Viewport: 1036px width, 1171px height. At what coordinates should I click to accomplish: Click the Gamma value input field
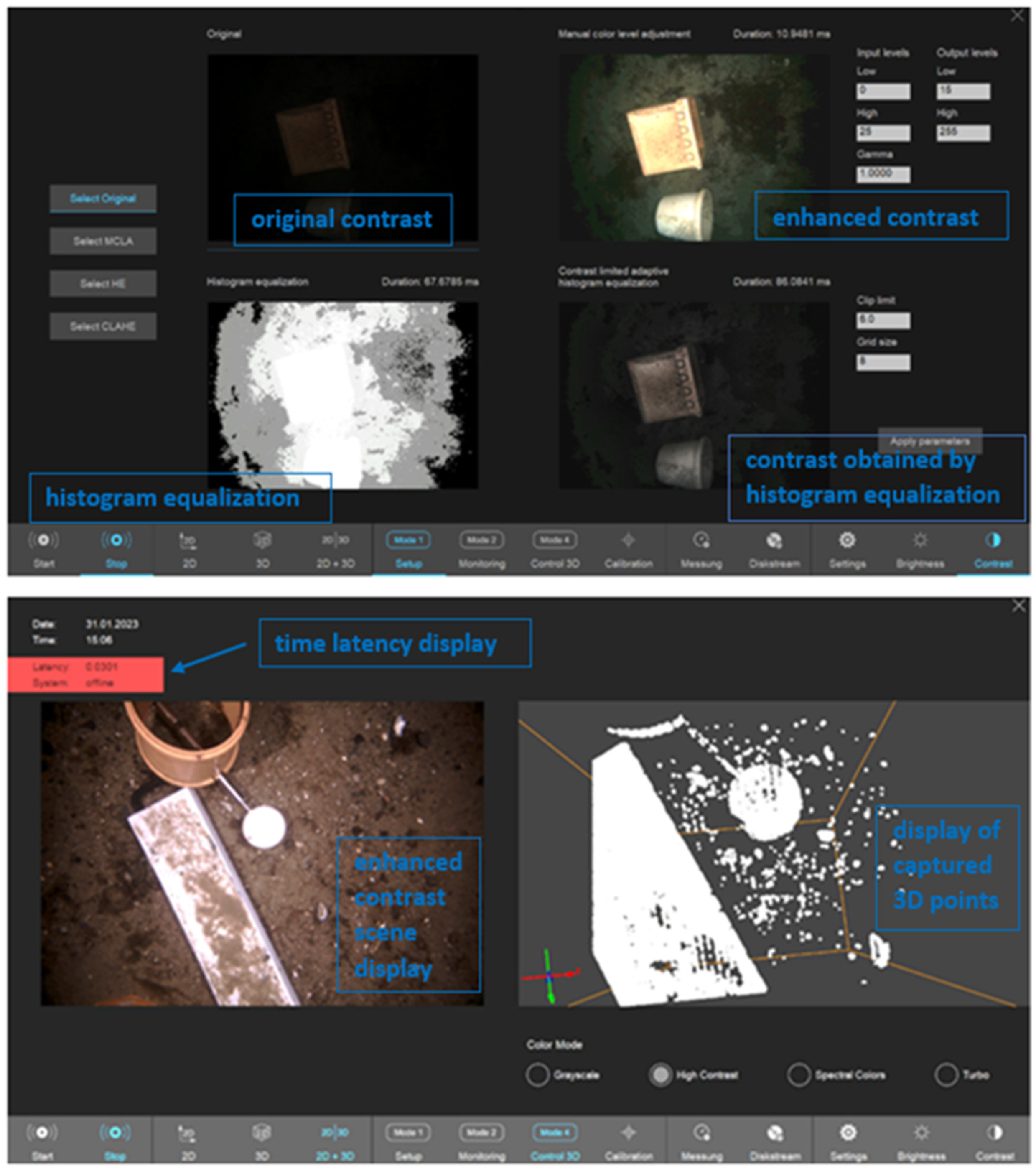coord(883,174)
